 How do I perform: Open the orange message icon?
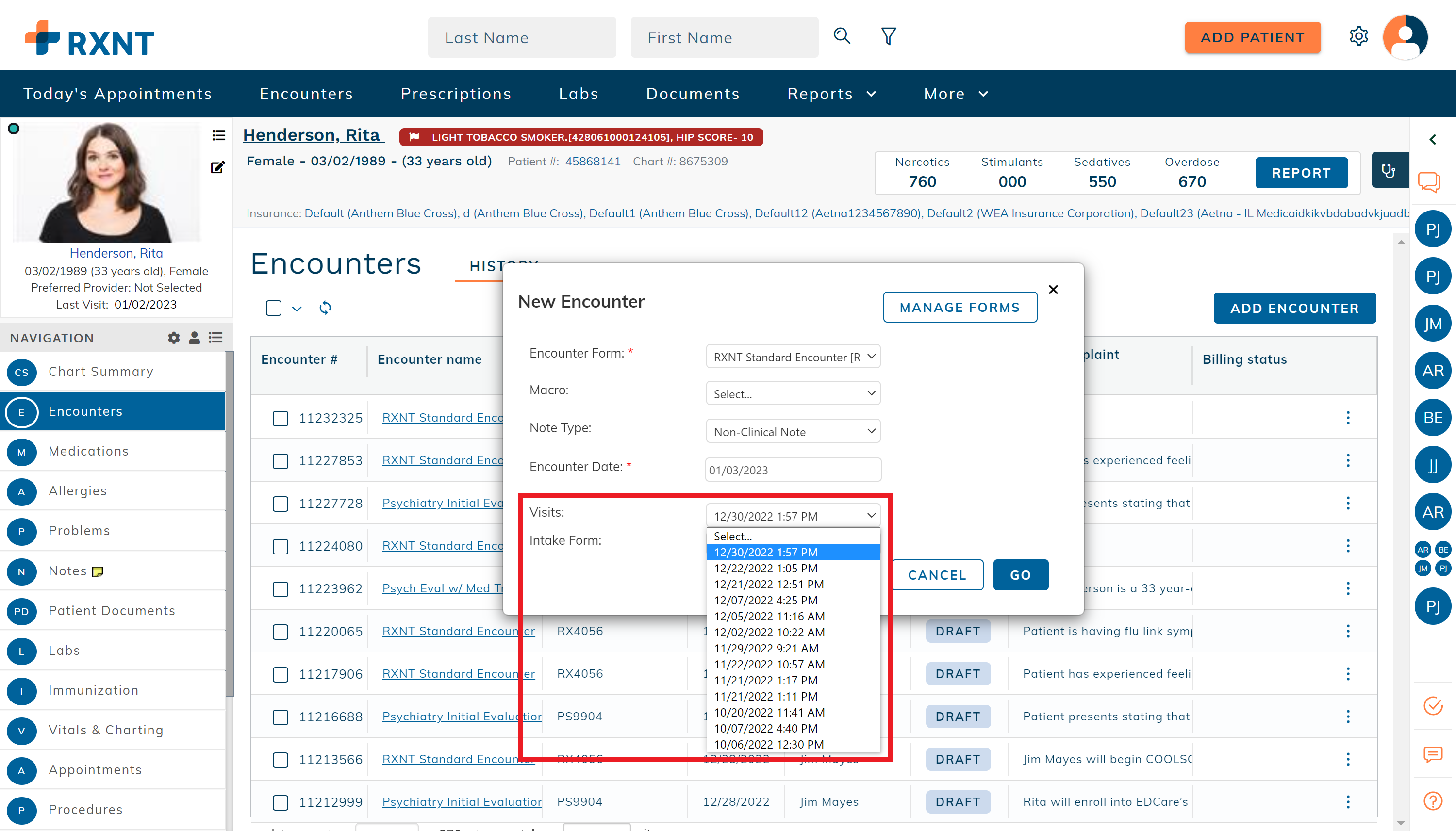1433,754
